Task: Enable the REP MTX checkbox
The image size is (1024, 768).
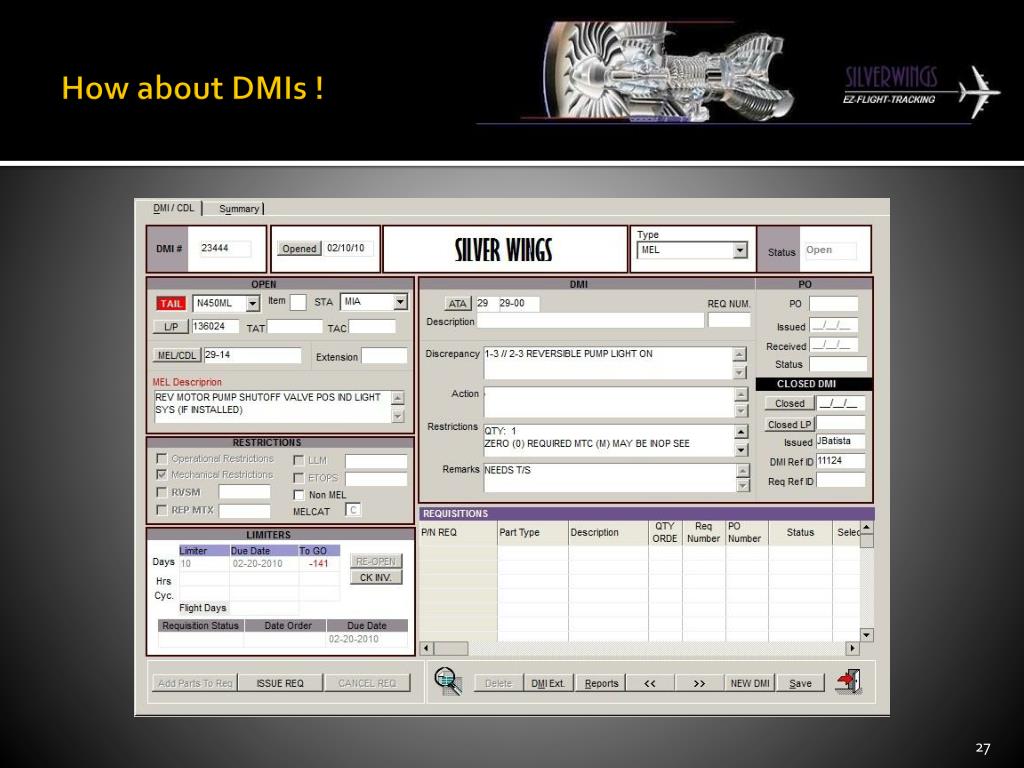Action: pyautogui.click(x=162, y=509)
